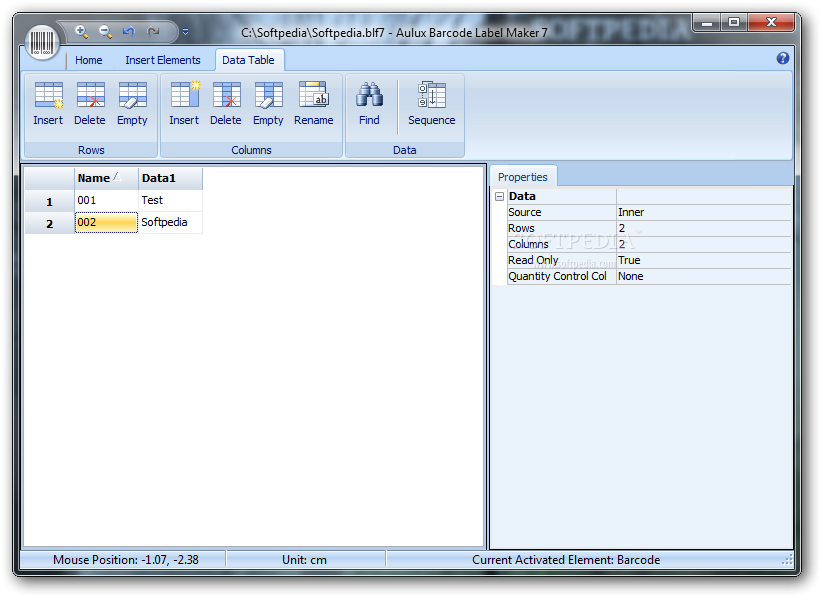Maximize the Aulux Barcode Label Maker window
The image size is (822, 597).
tap(734, 23)
